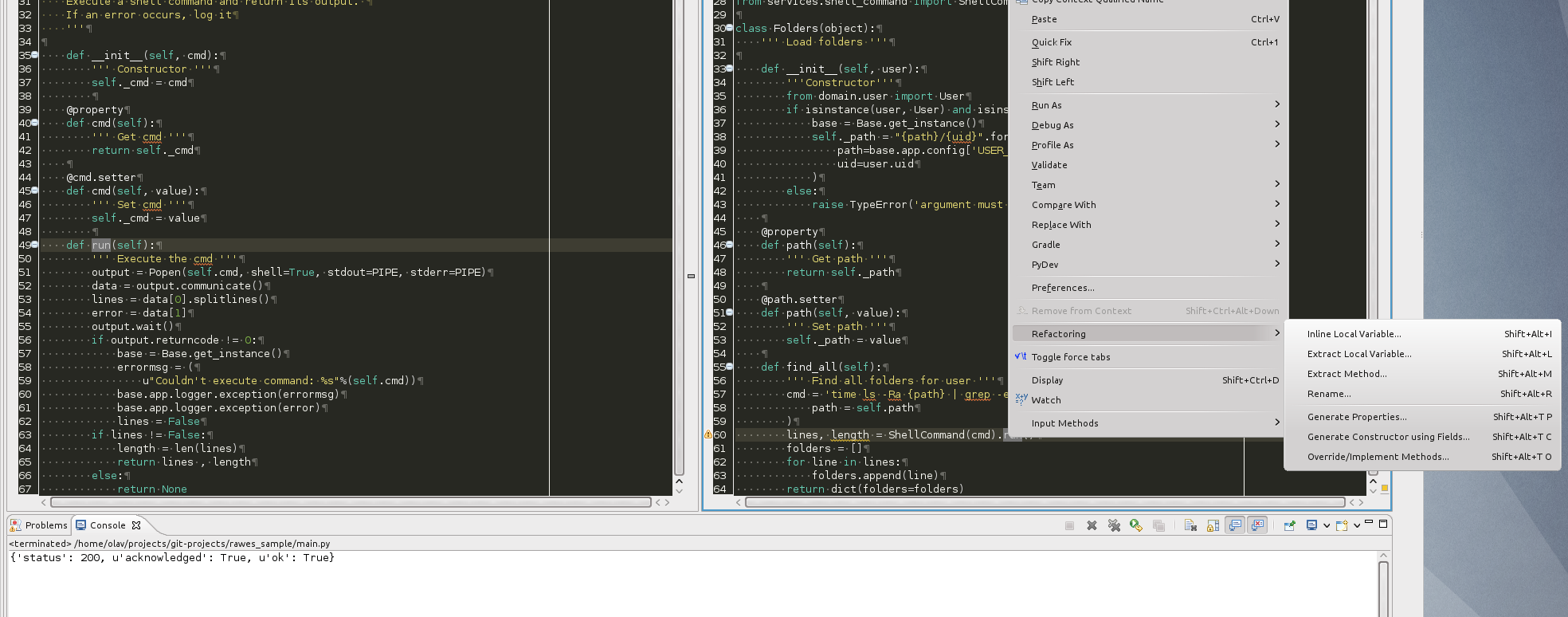
Task: Open the PyDev submenu
Action: (x=1148, y=265)
